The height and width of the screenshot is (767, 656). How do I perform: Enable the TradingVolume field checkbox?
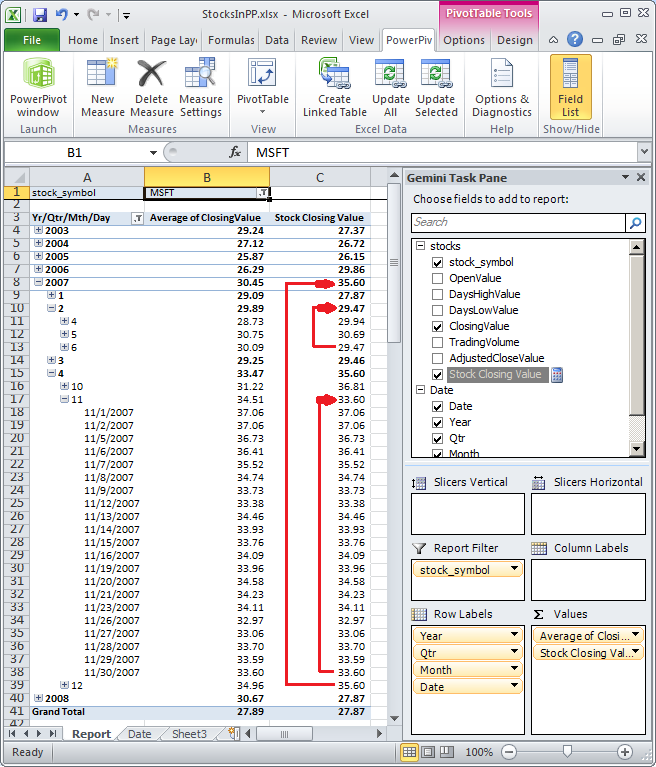click(x=437, y=342)
